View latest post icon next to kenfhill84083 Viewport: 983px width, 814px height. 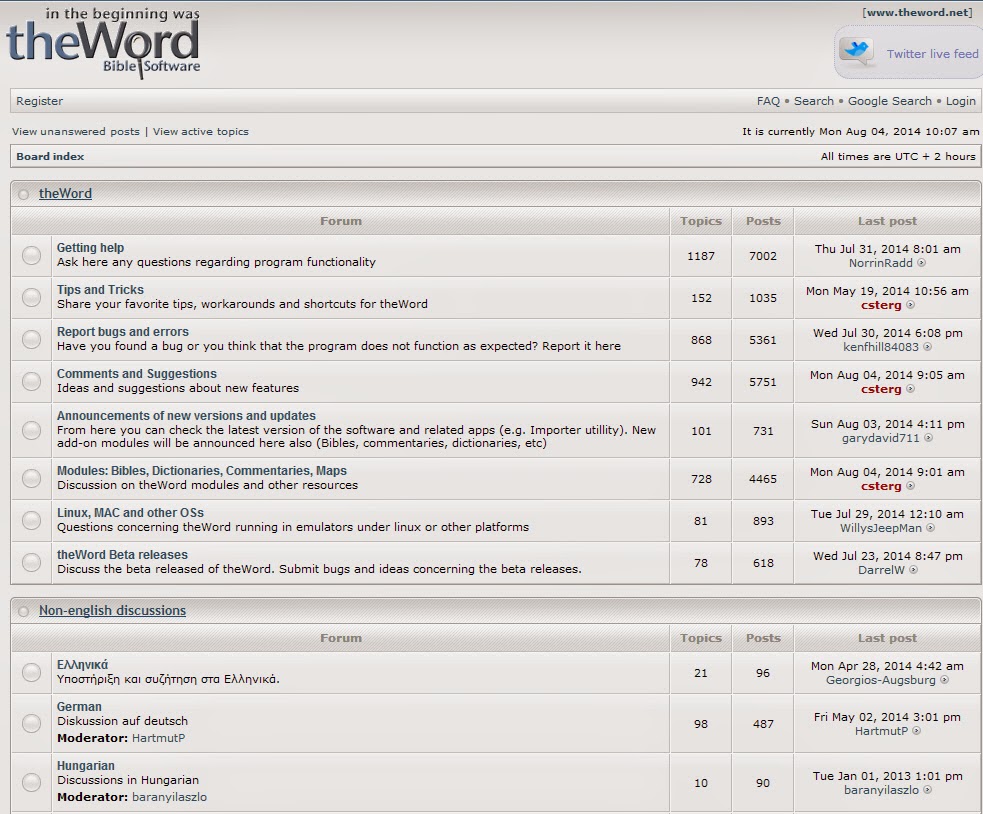pos(927,347)
